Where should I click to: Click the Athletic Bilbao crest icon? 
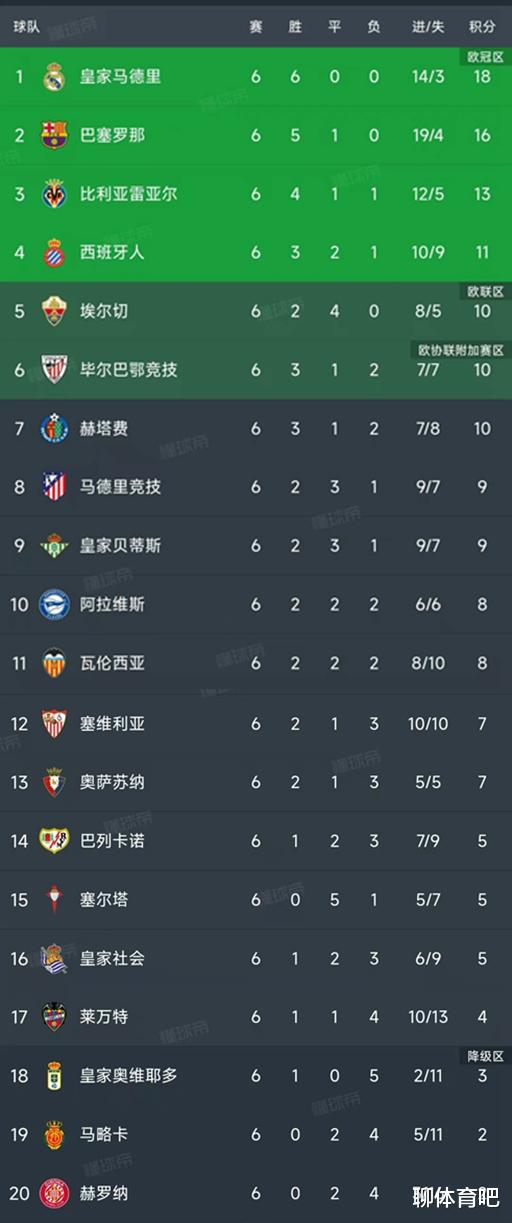(54, 370)
